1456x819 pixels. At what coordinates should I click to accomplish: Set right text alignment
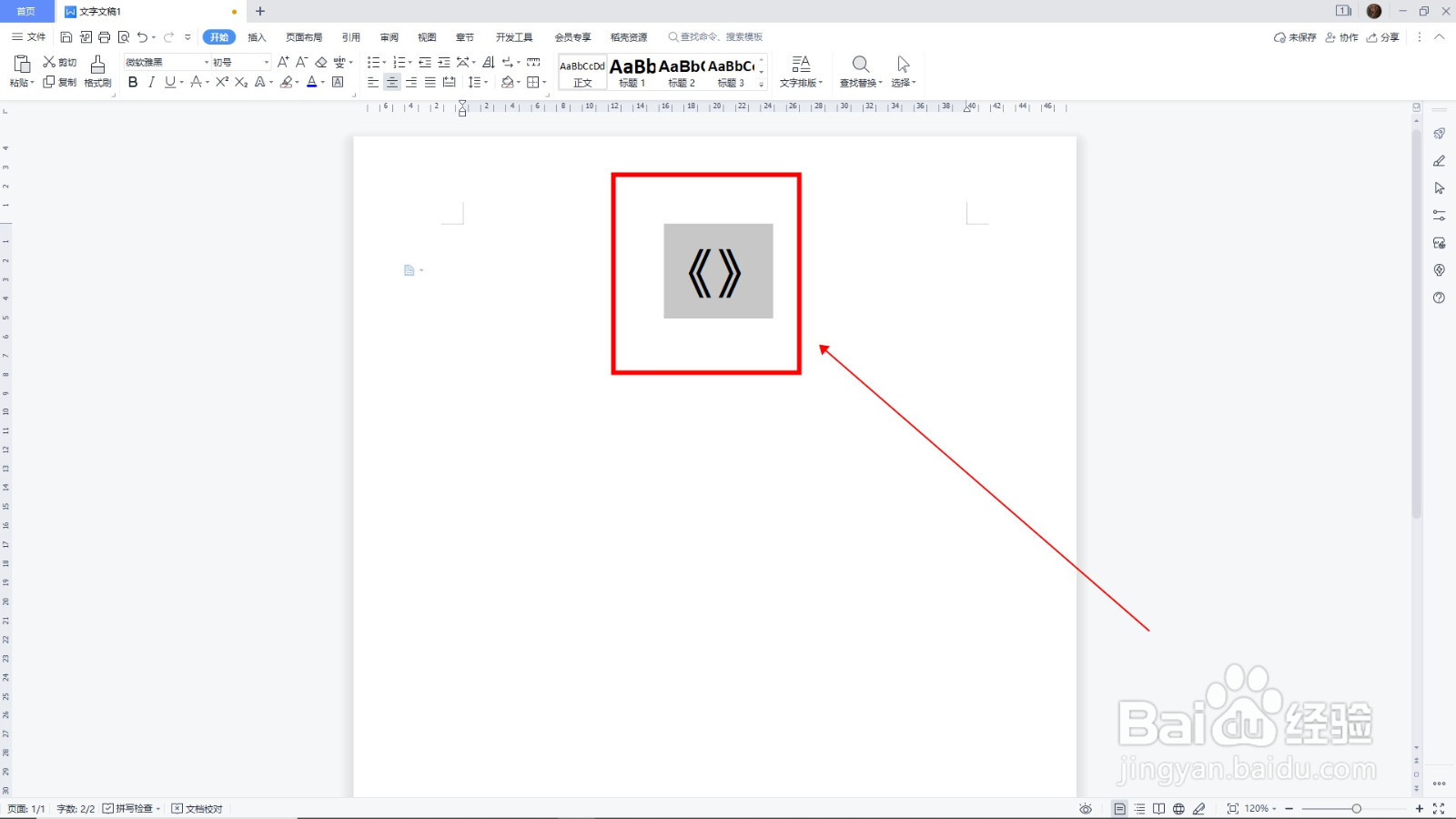coord(411,82)
